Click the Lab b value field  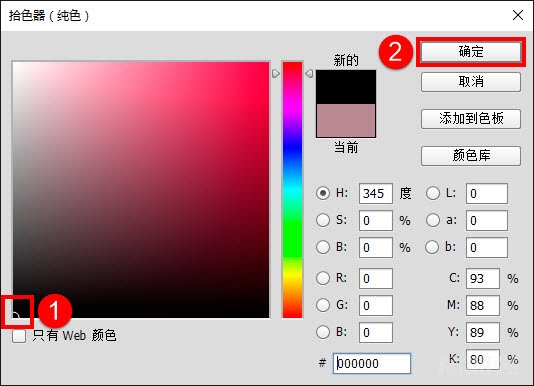click(x=487, y=247)
